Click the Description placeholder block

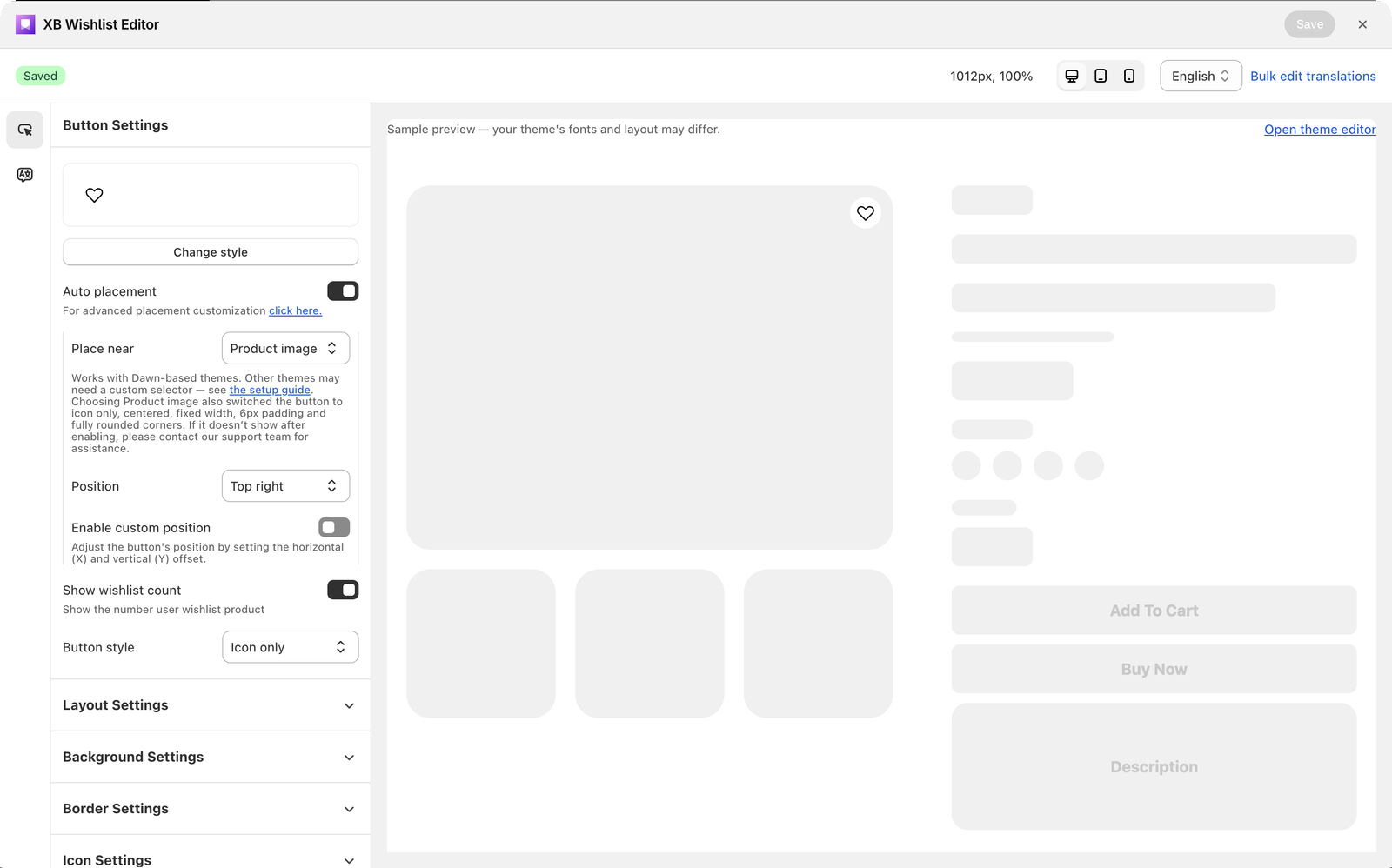coord(1154,766)
